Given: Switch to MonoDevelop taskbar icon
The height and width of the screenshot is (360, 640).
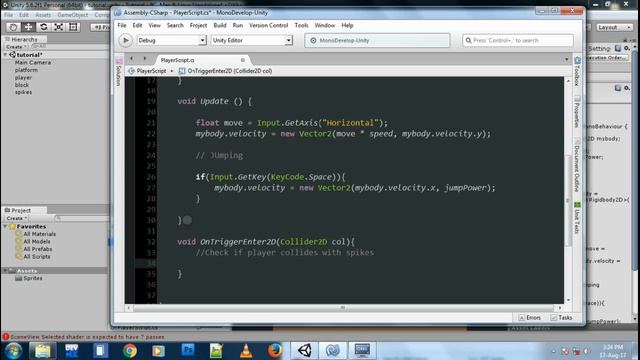Looking at the screenshot, I should (x=333, y=350).
